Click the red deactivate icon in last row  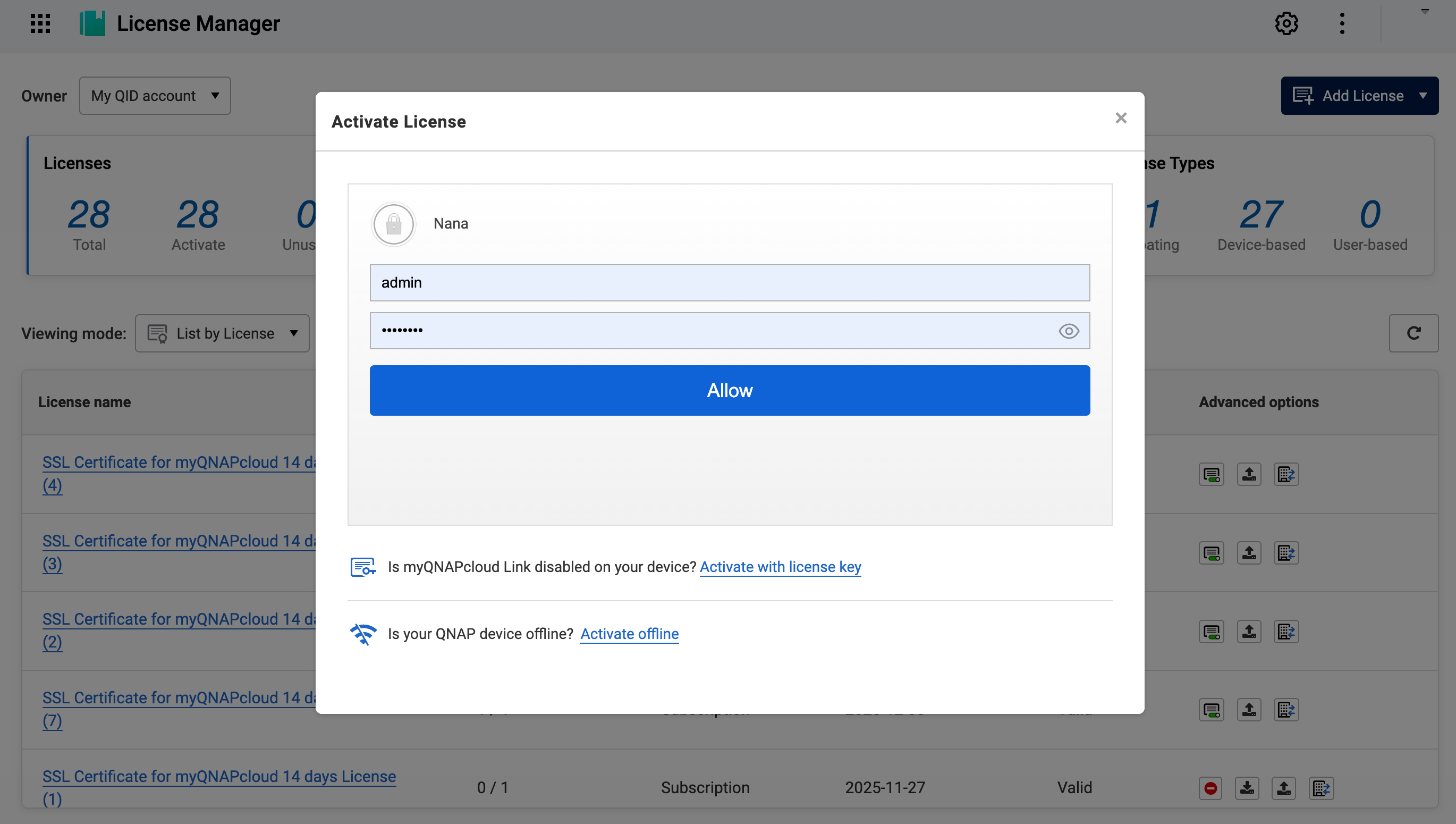(x=1210, y=788)
